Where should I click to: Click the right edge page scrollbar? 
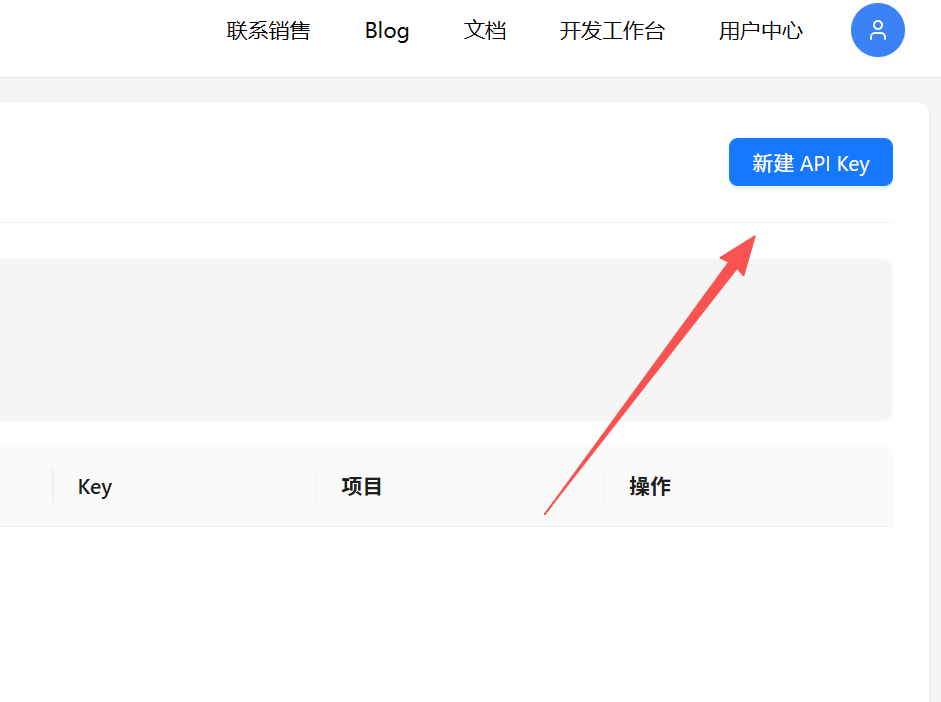click(x=936, y=350)
